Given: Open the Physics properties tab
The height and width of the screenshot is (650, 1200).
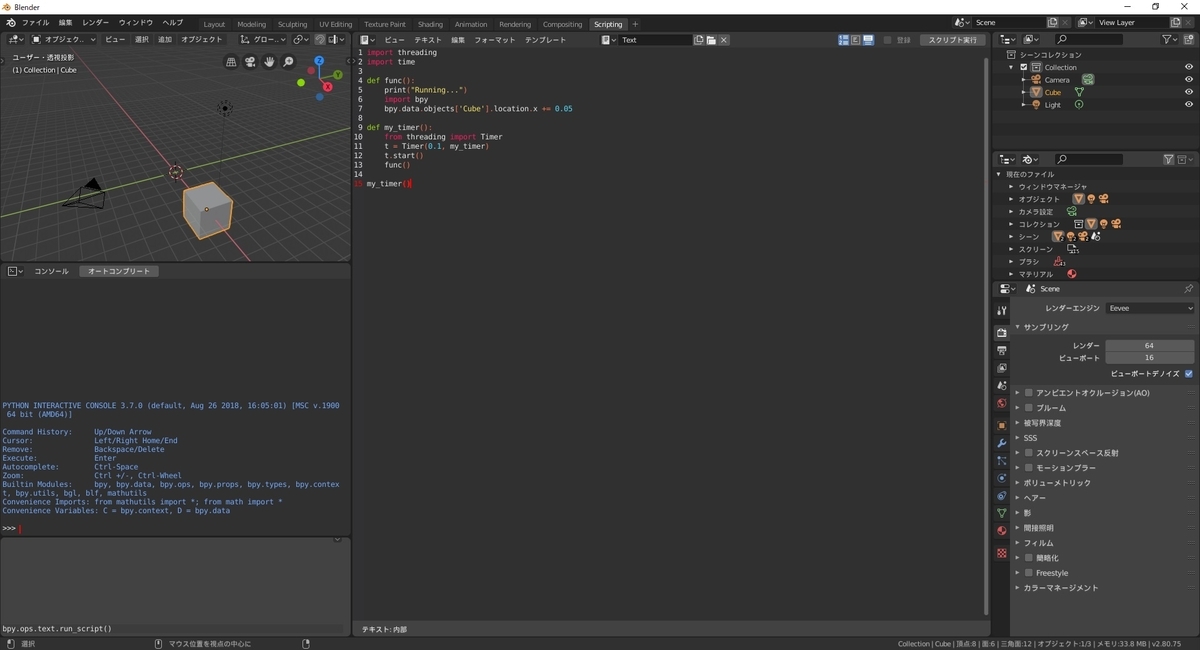Looking at the screenshot, I should tap(1001, 478).
